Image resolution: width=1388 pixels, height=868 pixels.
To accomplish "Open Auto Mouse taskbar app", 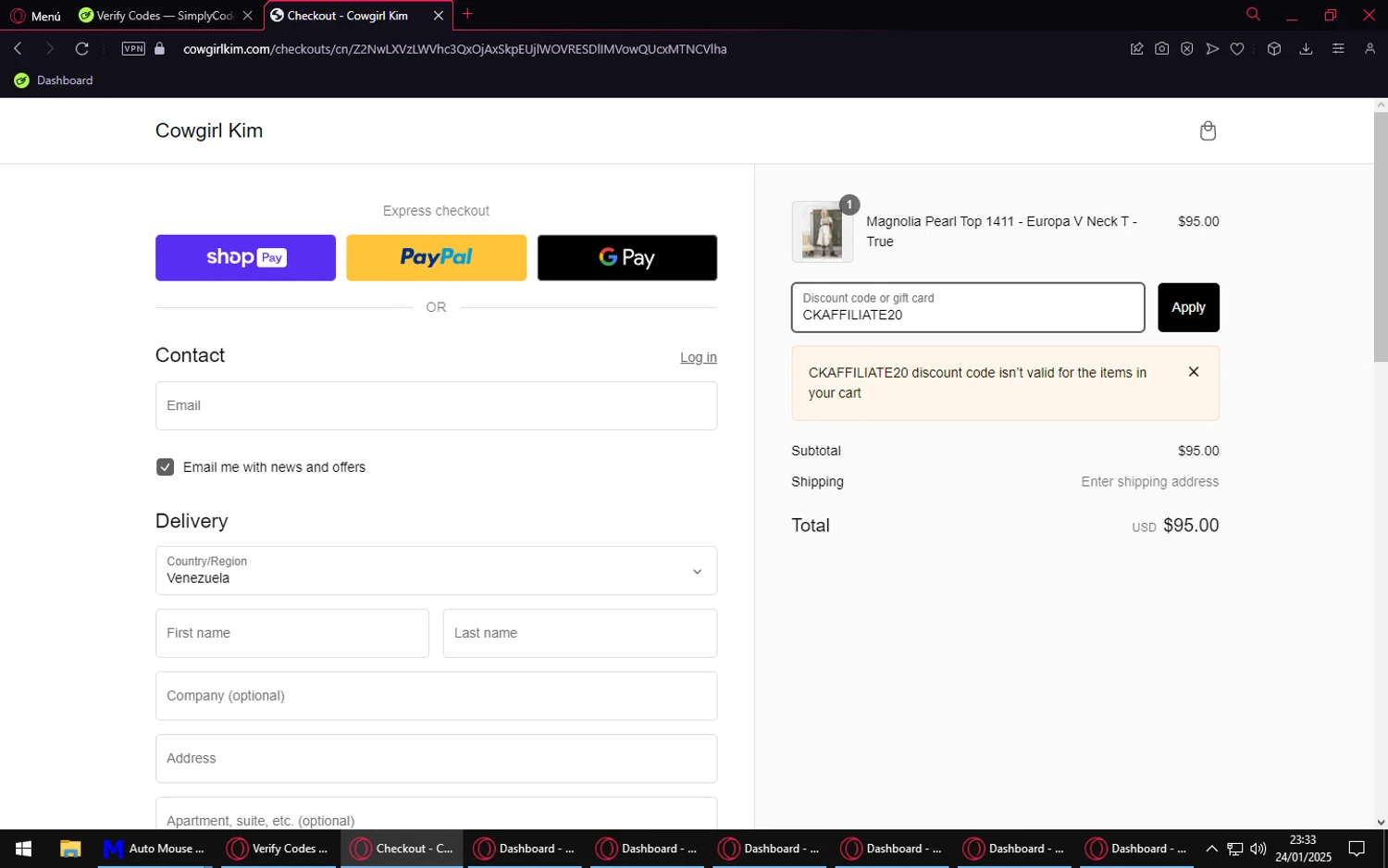I will click(155, 849).
